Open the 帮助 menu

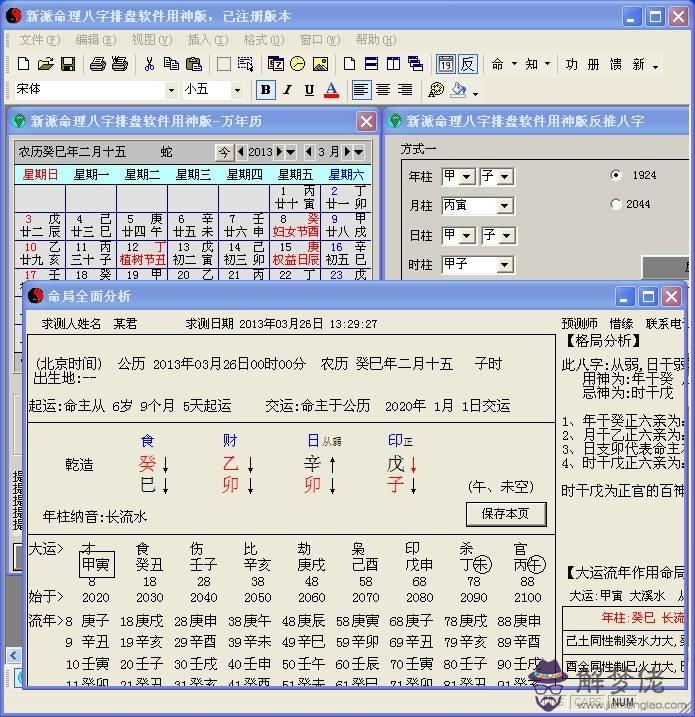[376, 40]
